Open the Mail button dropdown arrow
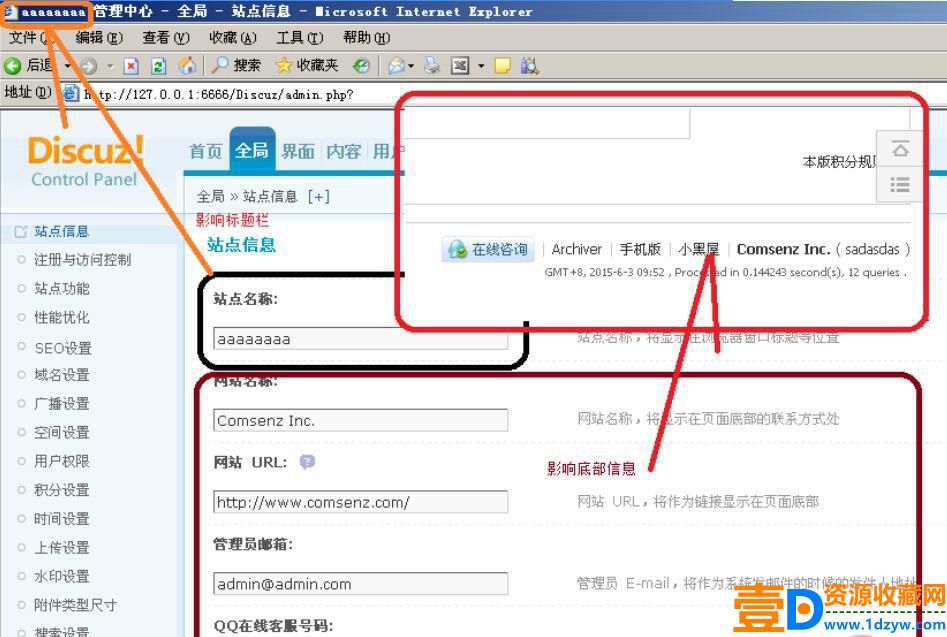 coord(411,65)
